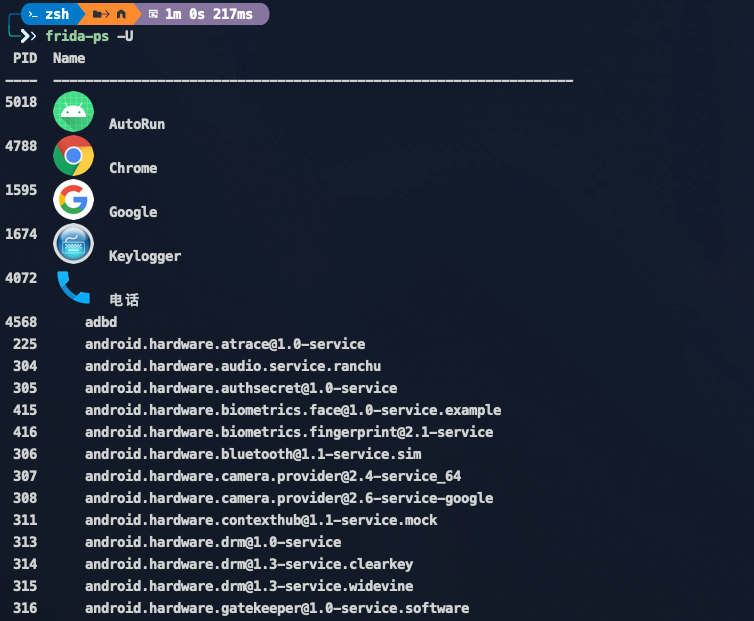Screen dimensions: 754x621
Task: Click the 'Keylogger' process name
Action: 145,256
